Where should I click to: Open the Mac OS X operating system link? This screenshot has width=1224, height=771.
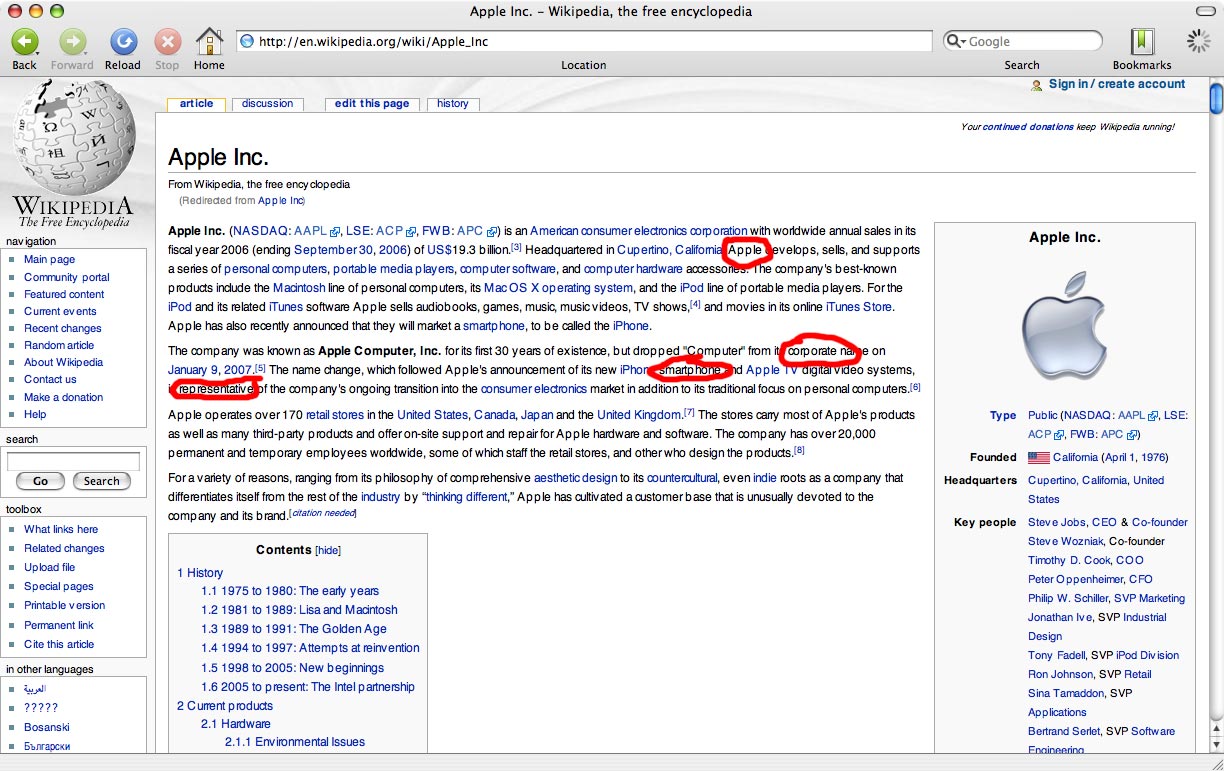pos(558,288)
